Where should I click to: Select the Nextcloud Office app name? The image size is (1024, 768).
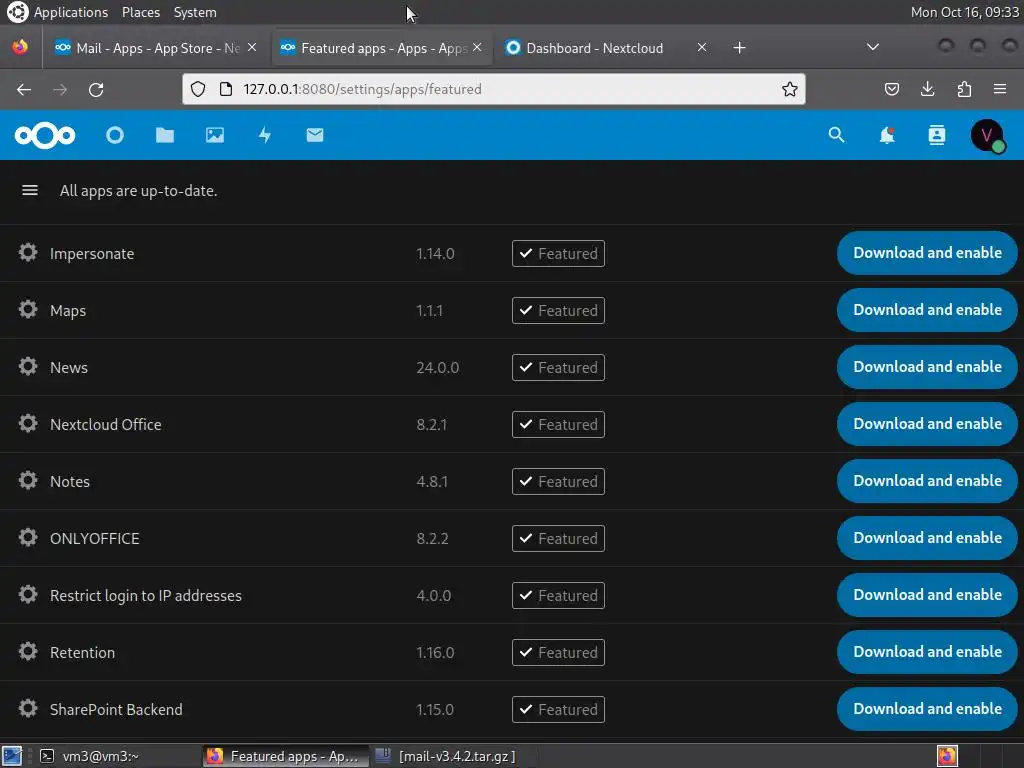[x=106, y=424]
